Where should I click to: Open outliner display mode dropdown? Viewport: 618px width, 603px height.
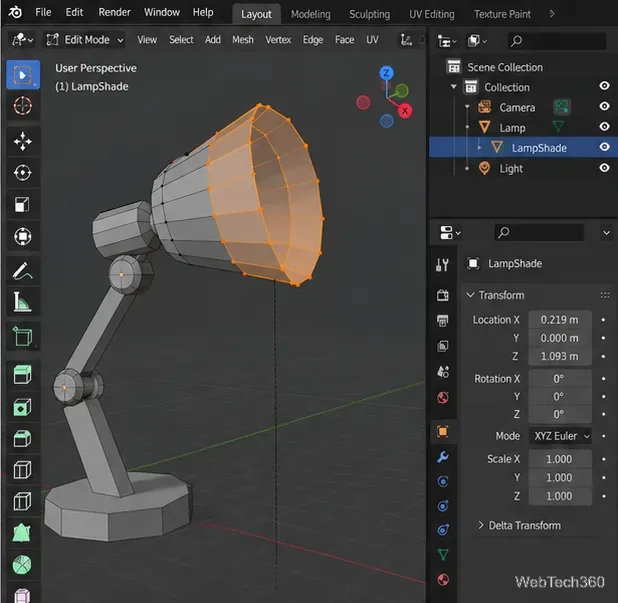point(447,41)
